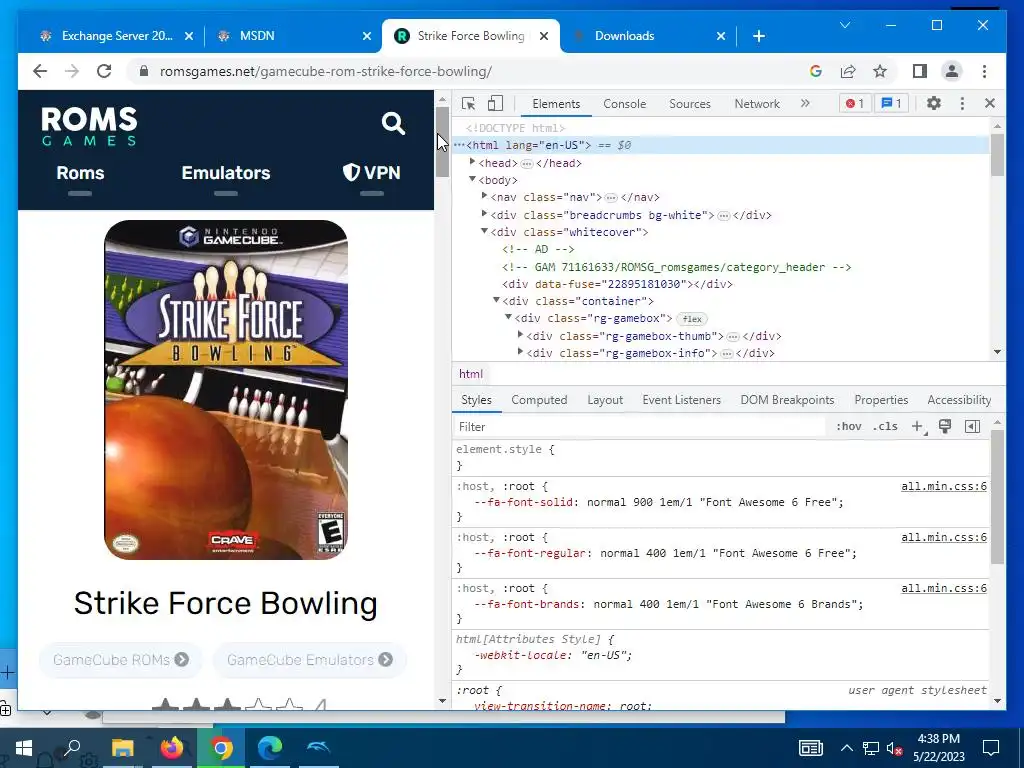Expand the head element node
The image size is (1024, 768).
472,162
